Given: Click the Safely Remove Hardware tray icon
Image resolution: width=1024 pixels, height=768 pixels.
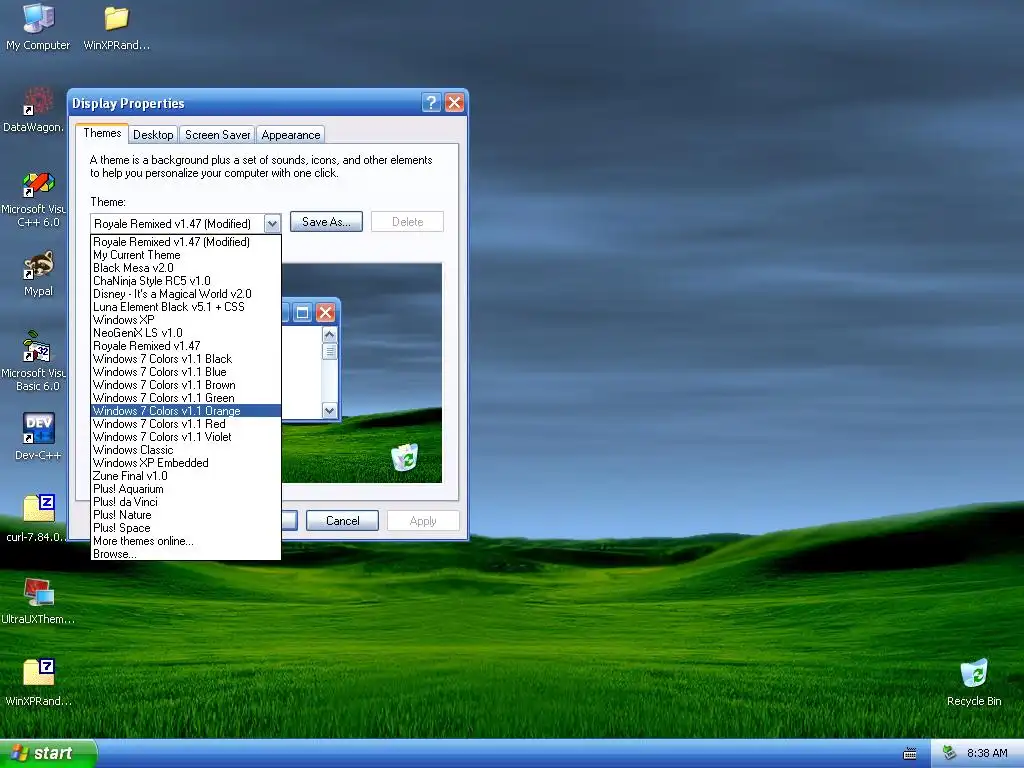Looking at the screenshot, I should click(950, 753).
